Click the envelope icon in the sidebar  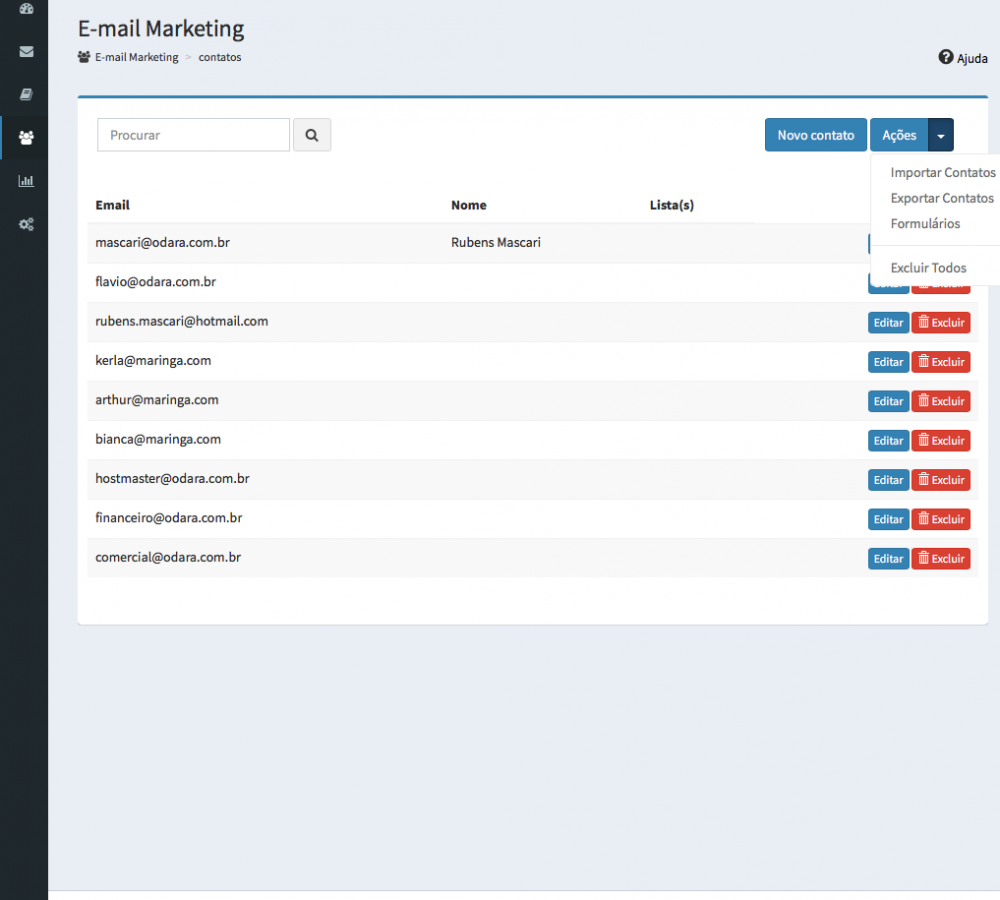pos(26,52)
